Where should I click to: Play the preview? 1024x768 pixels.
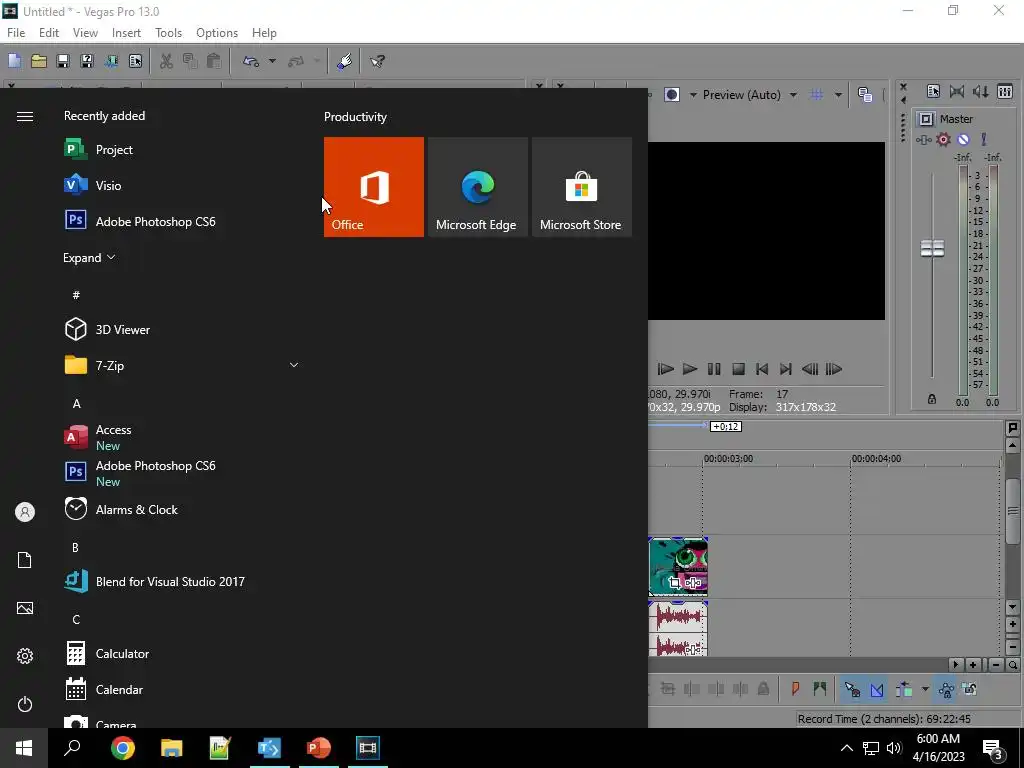(690, 369)
